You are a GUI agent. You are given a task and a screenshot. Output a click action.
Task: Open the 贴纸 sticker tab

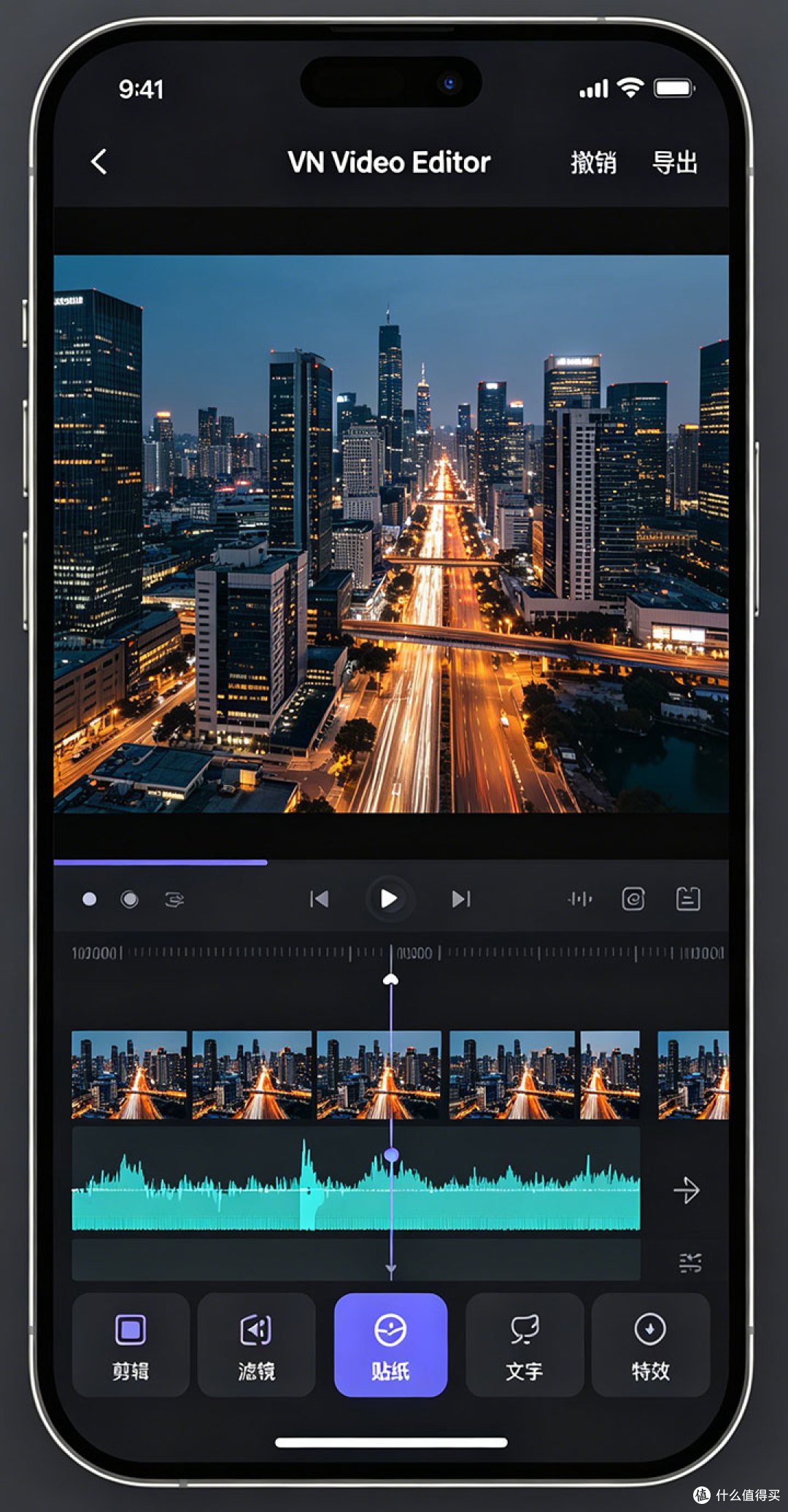coord(390,1345)
